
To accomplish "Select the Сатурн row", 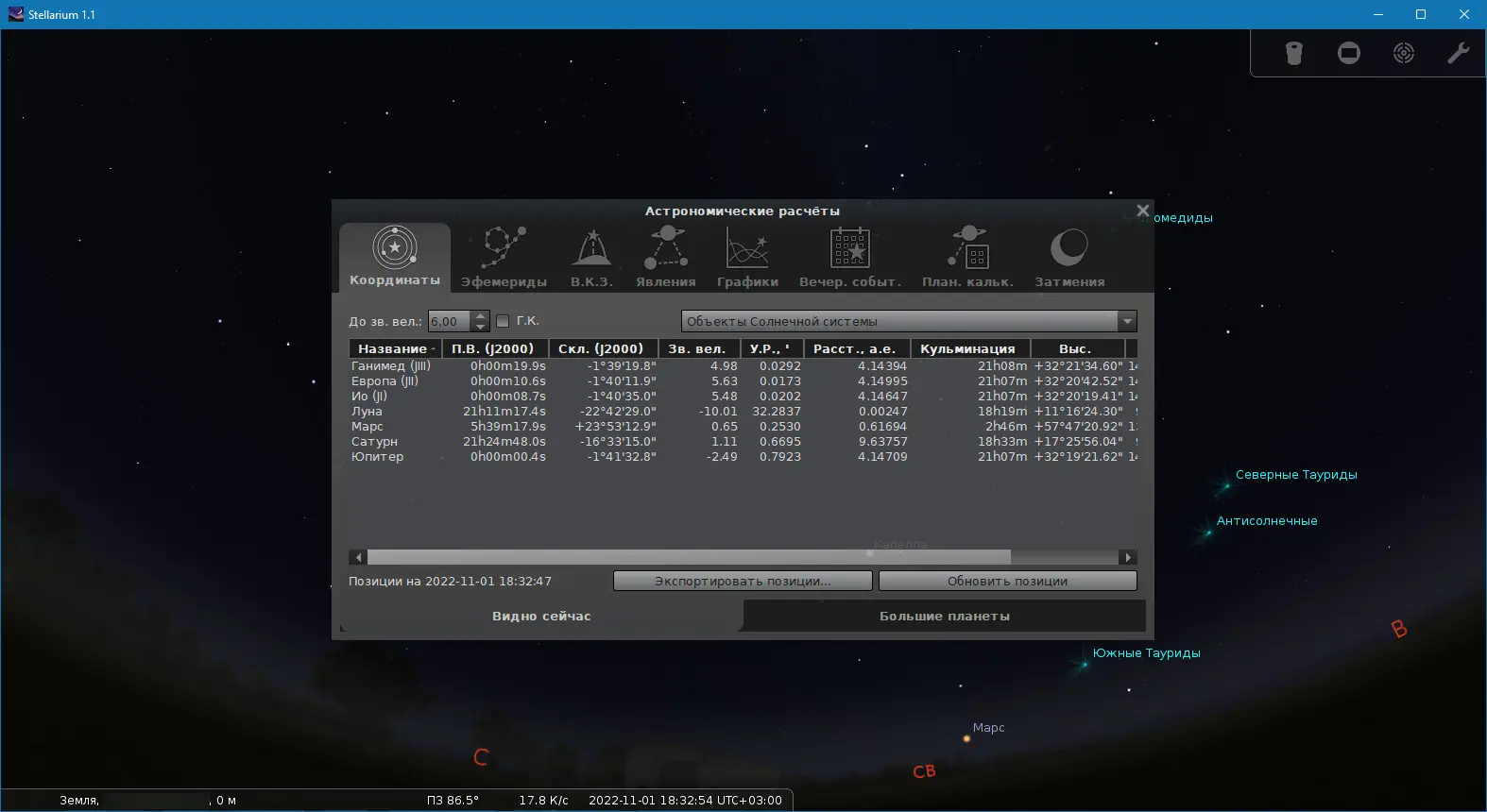I will (x=743, y=441).
